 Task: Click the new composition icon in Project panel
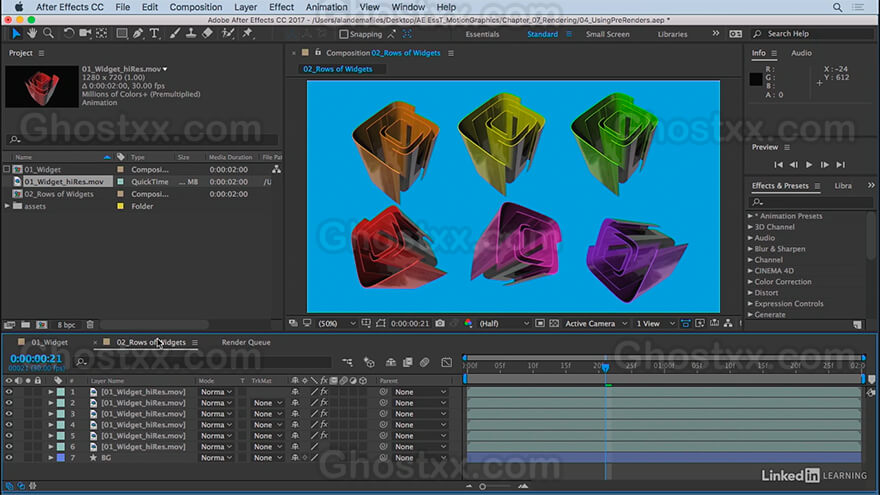pos(42,324)
